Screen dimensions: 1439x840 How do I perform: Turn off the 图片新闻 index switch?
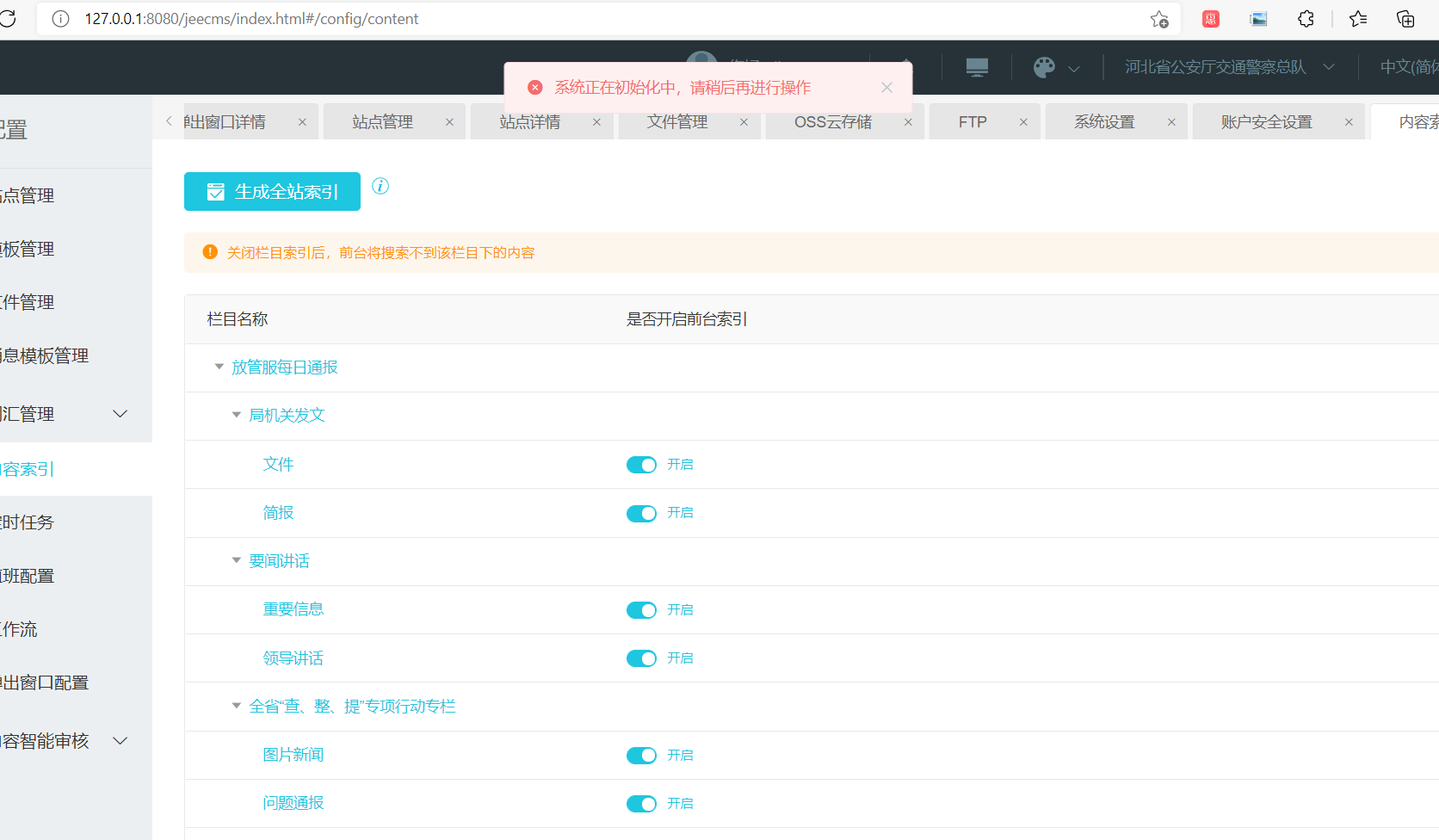point(641,756)
